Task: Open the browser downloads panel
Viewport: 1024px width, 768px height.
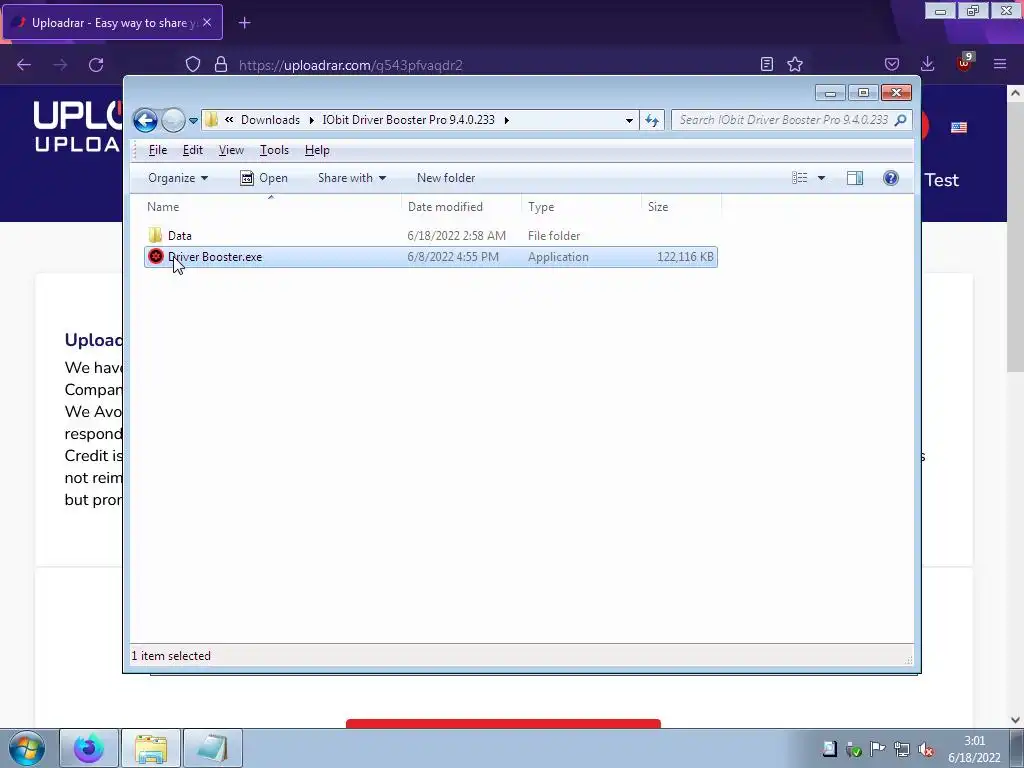Action: tap(927, 64)
